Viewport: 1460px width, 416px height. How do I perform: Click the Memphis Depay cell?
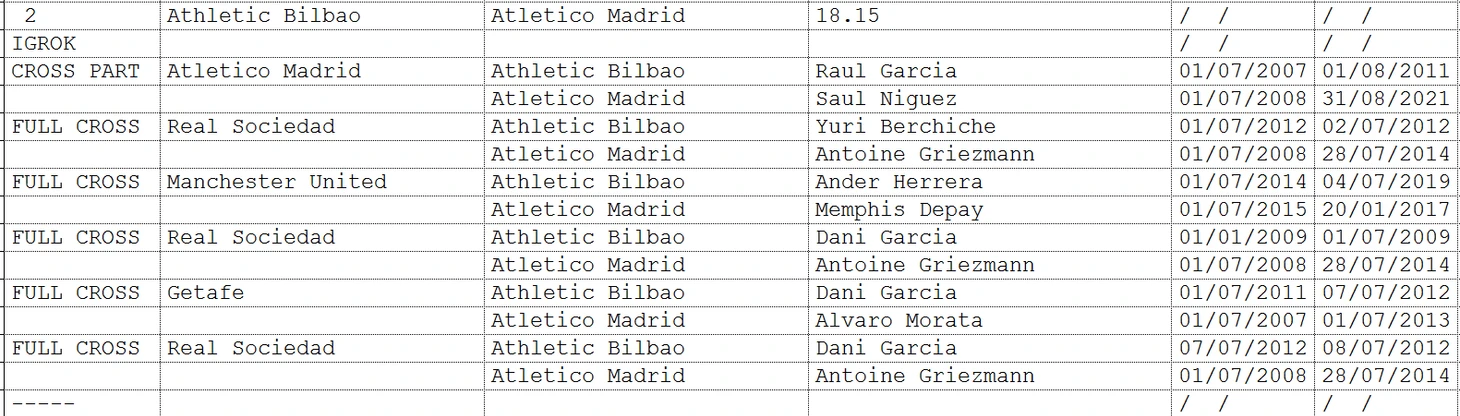coord(989,210)
